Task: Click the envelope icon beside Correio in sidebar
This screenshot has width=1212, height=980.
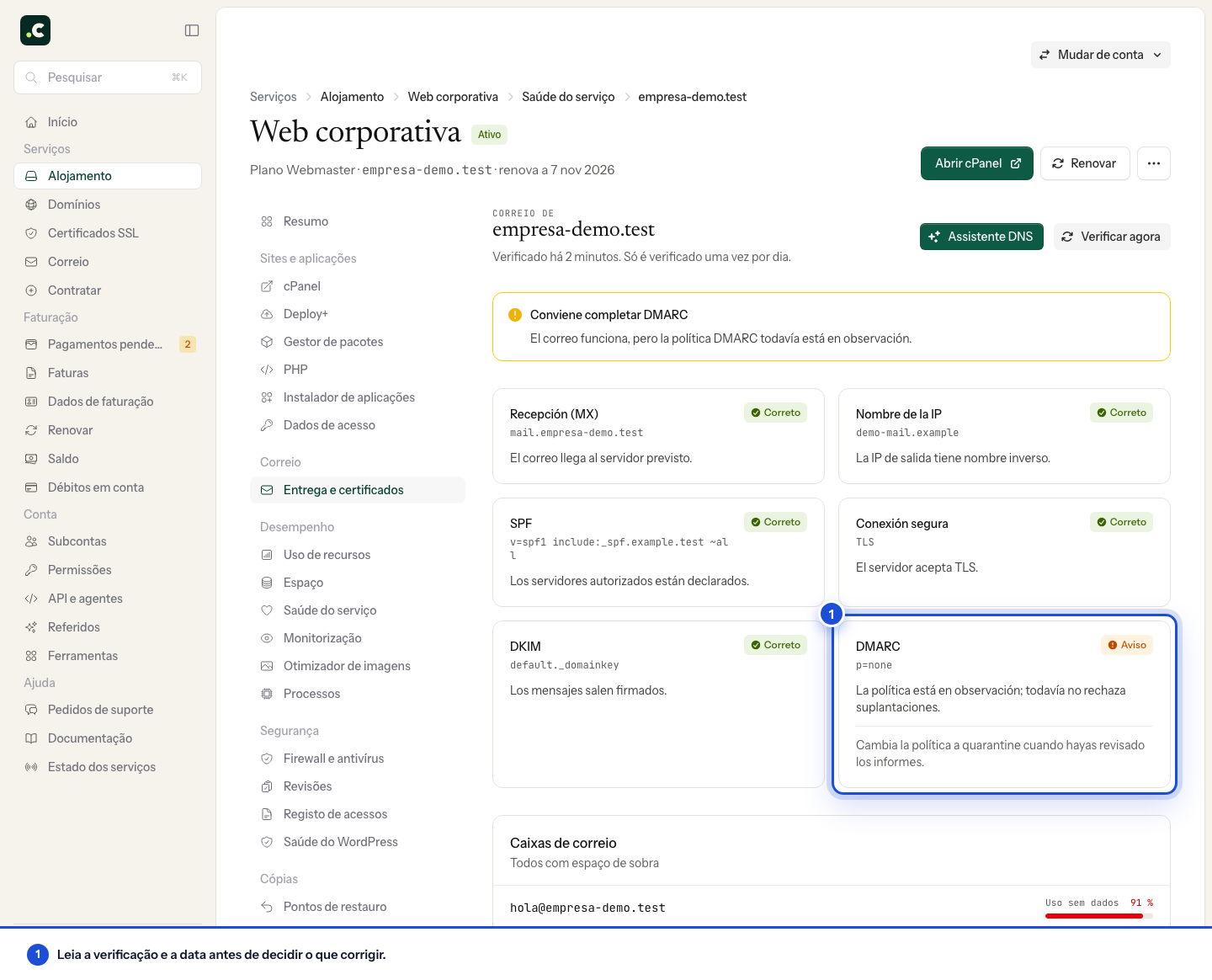Action: (31, 262)
